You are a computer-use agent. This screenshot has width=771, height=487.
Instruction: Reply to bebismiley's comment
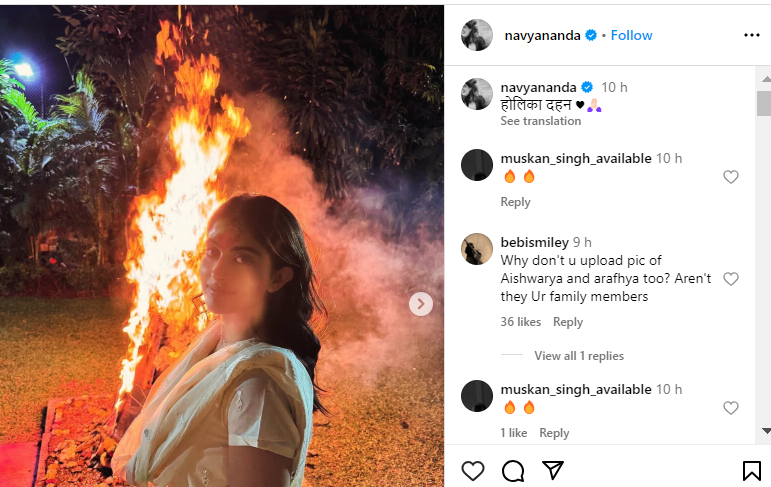[x=568, y=322]
